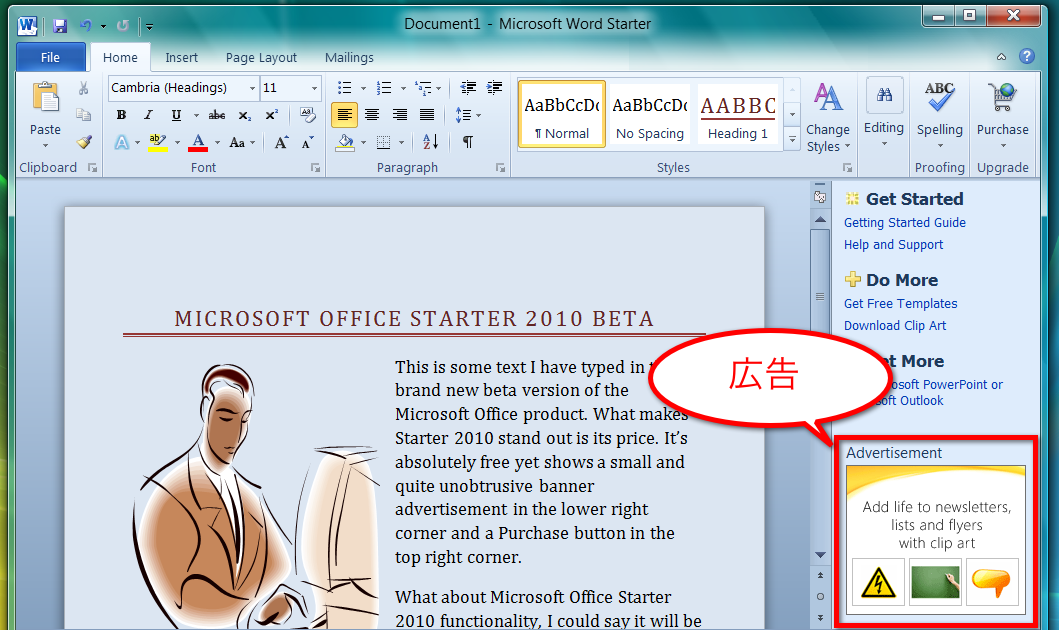The width and height of the screenshot is (1059, 630).
Task: Open the Change Styles menu
Action: click(828, 116)
